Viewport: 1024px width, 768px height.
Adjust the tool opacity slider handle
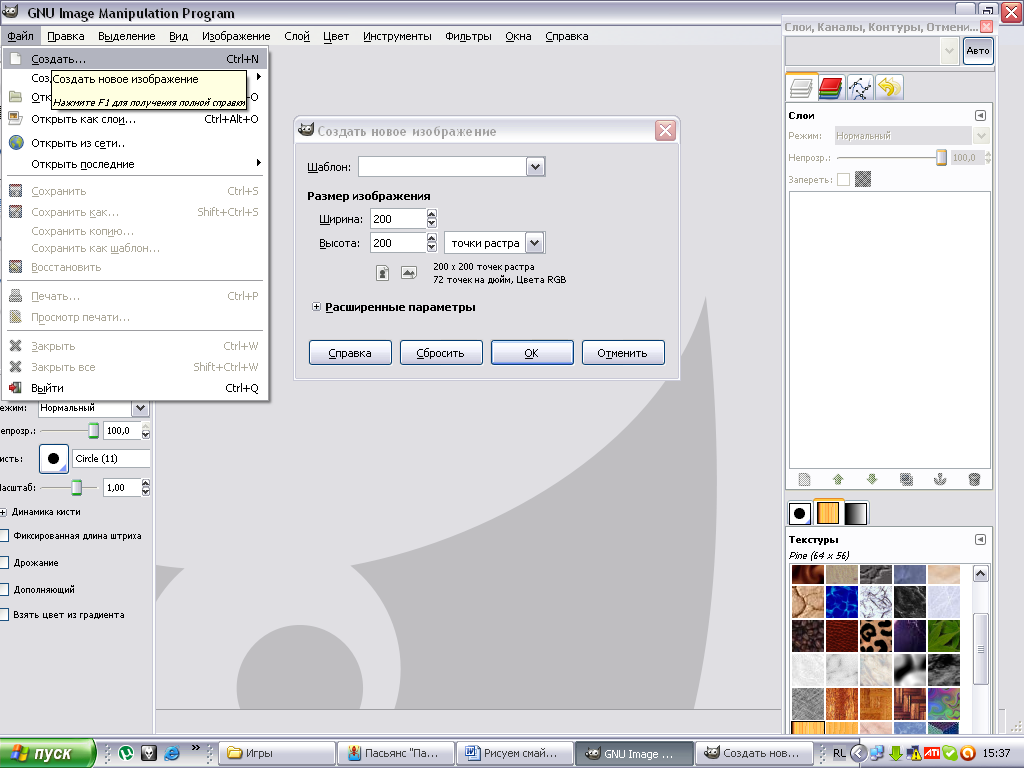[x=93, y=430]
